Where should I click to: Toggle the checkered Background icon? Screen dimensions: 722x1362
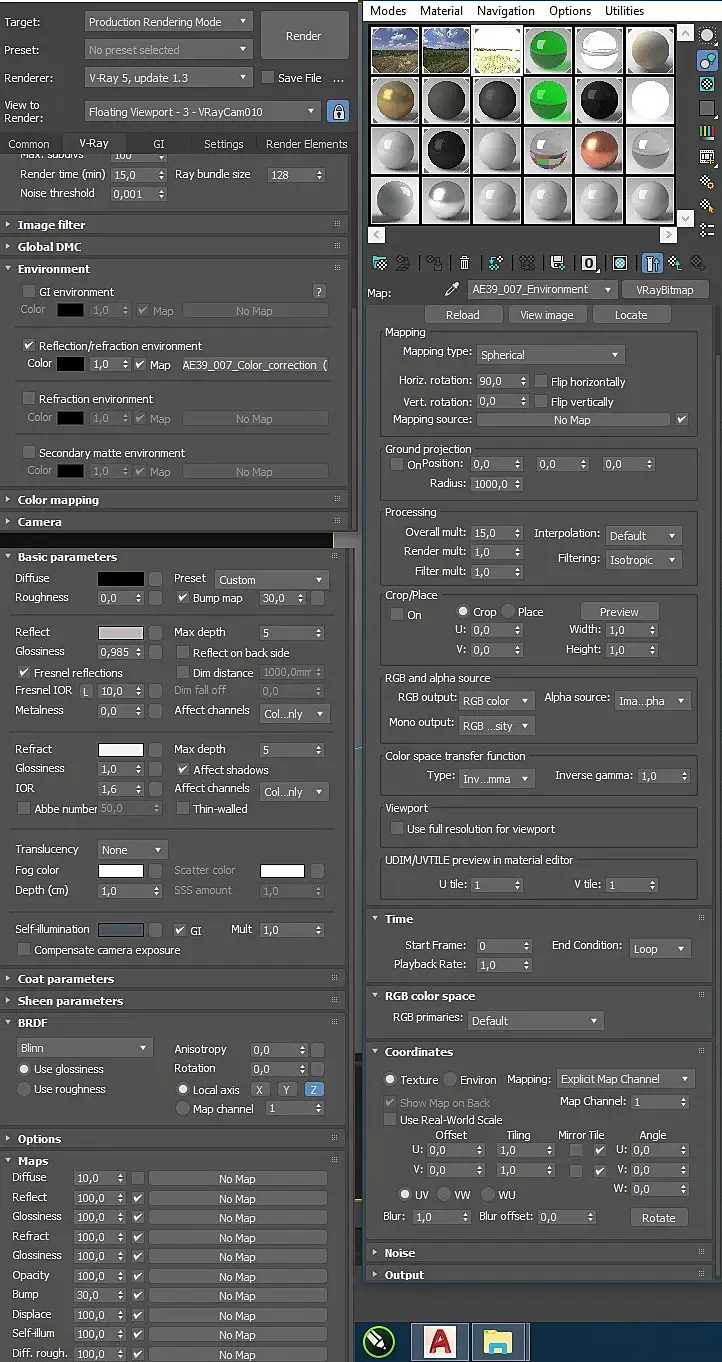coord(707,84)
